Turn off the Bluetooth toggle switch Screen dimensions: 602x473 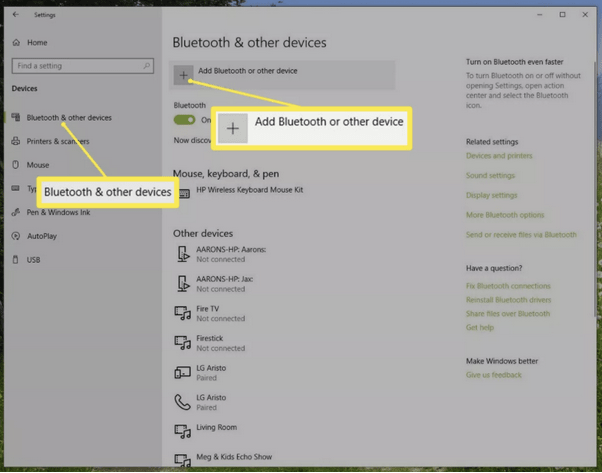click(185, 120)
